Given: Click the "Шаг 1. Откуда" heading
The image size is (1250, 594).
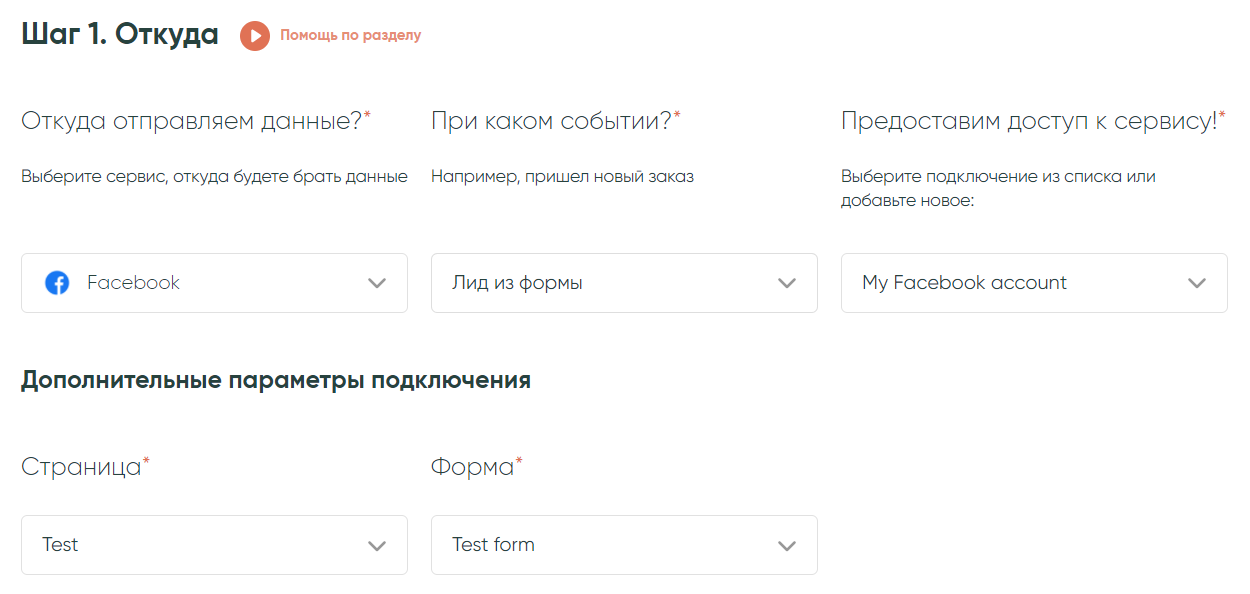Looking at the screenshot, I should pos(120,35).
